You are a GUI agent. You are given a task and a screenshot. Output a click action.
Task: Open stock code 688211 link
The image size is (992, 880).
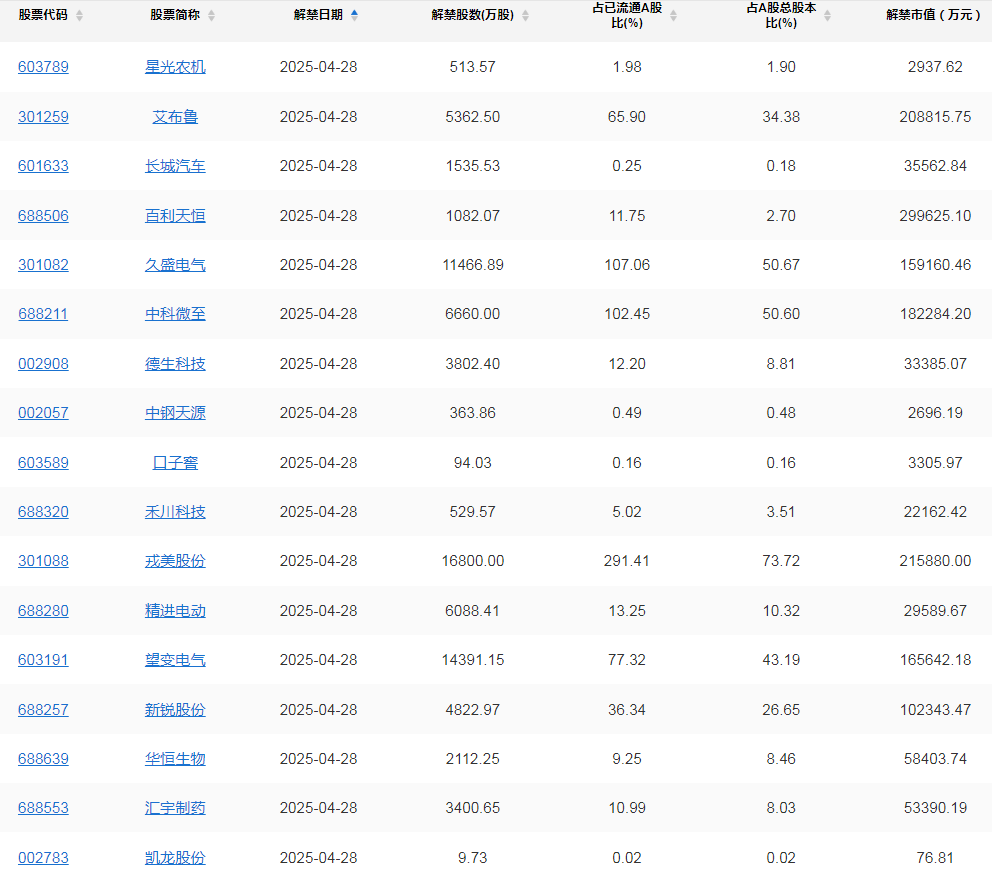[43, 314]
